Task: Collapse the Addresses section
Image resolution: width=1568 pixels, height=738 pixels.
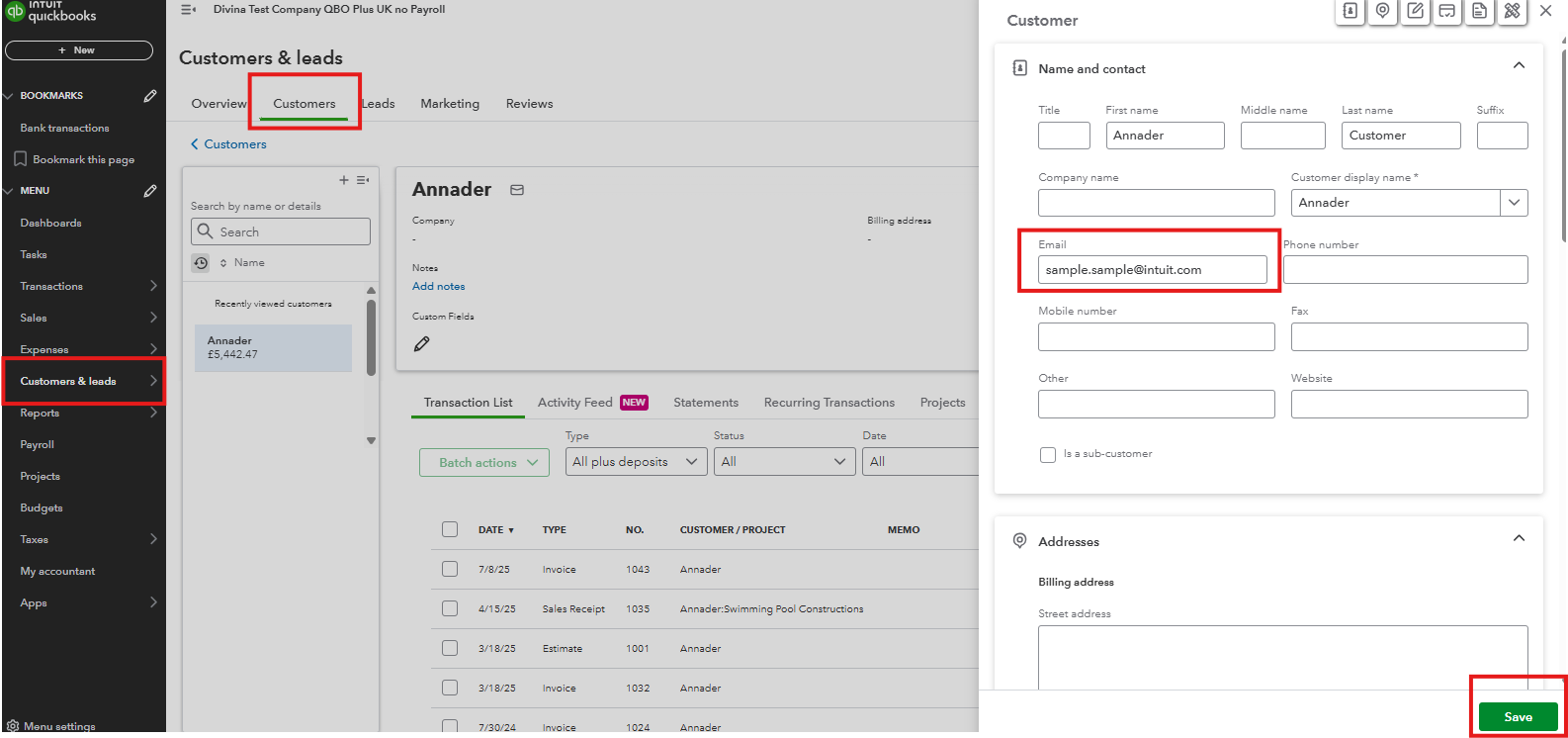Action: pyautogui.click(x=1520, y=538)
